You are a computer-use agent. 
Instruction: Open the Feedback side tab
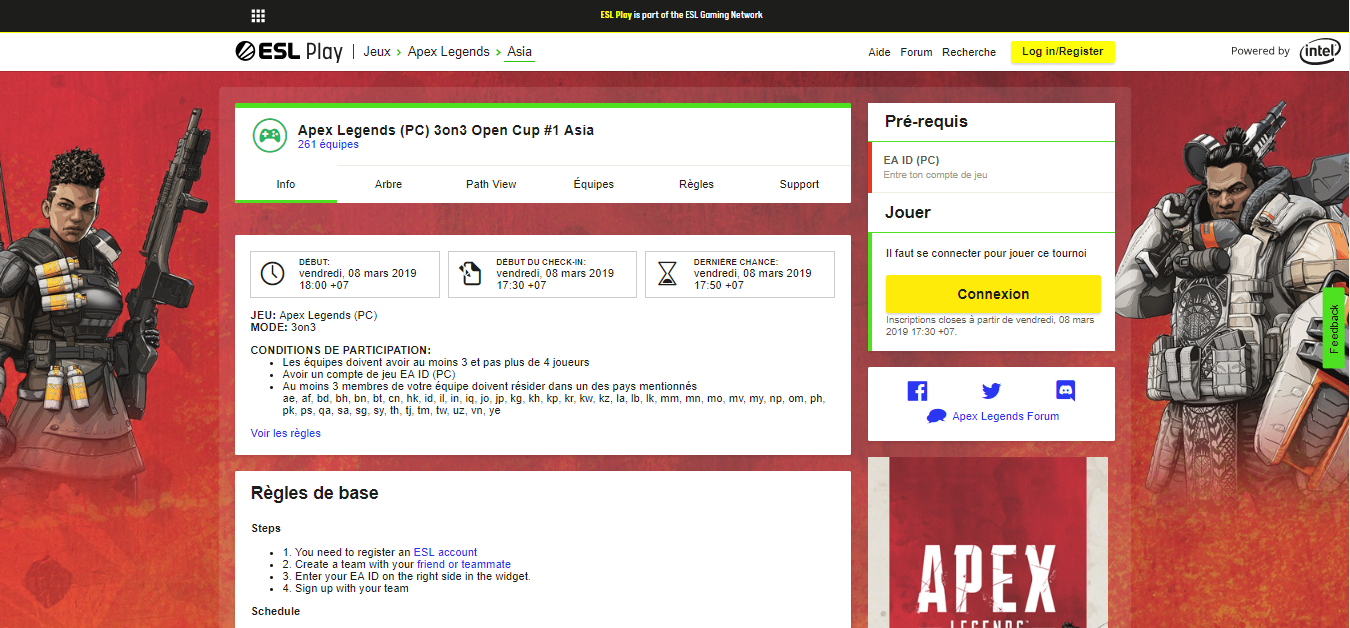pos(1334,328)
